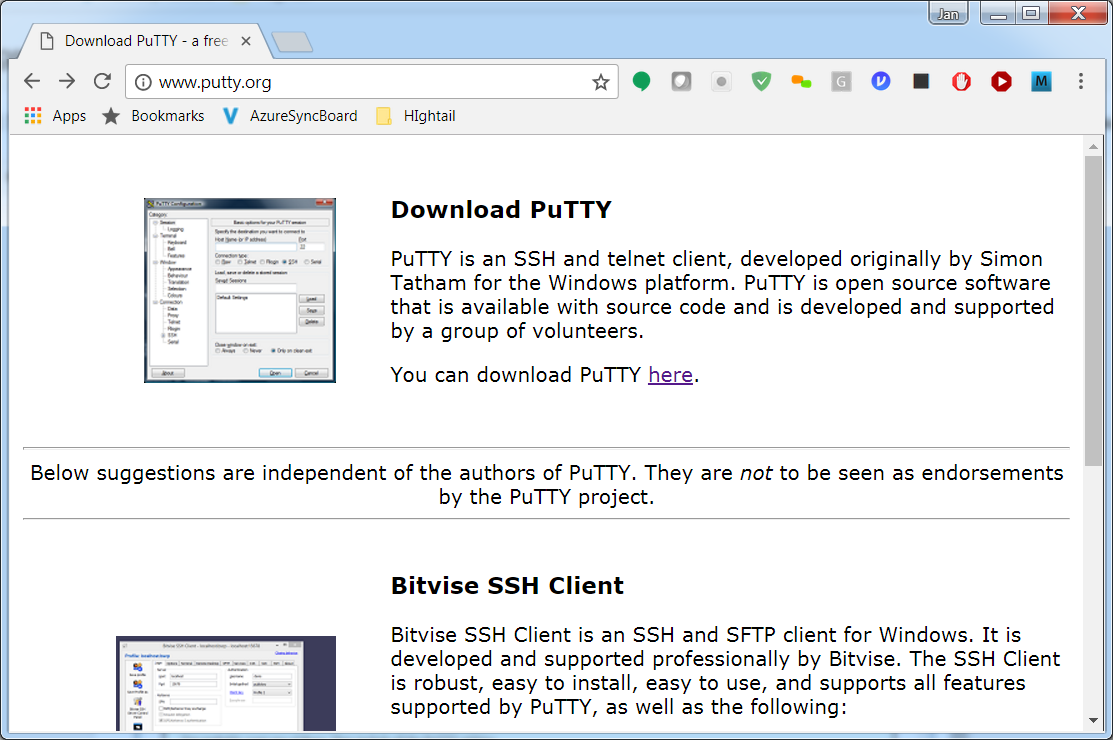Reload the putty.org page
Viewport: 1113px width, 740px height.
point(102,82)
